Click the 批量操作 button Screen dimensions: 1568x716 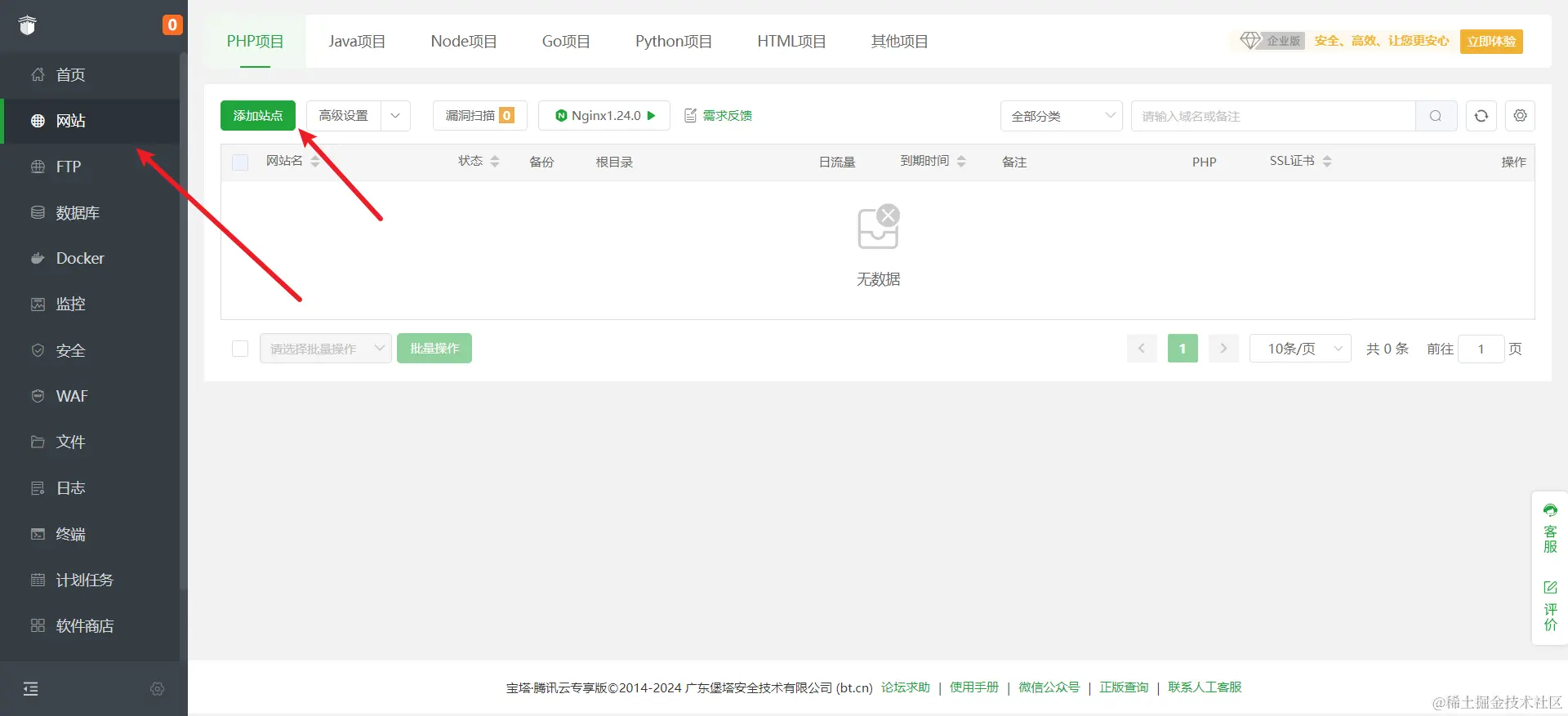[434, 349]
